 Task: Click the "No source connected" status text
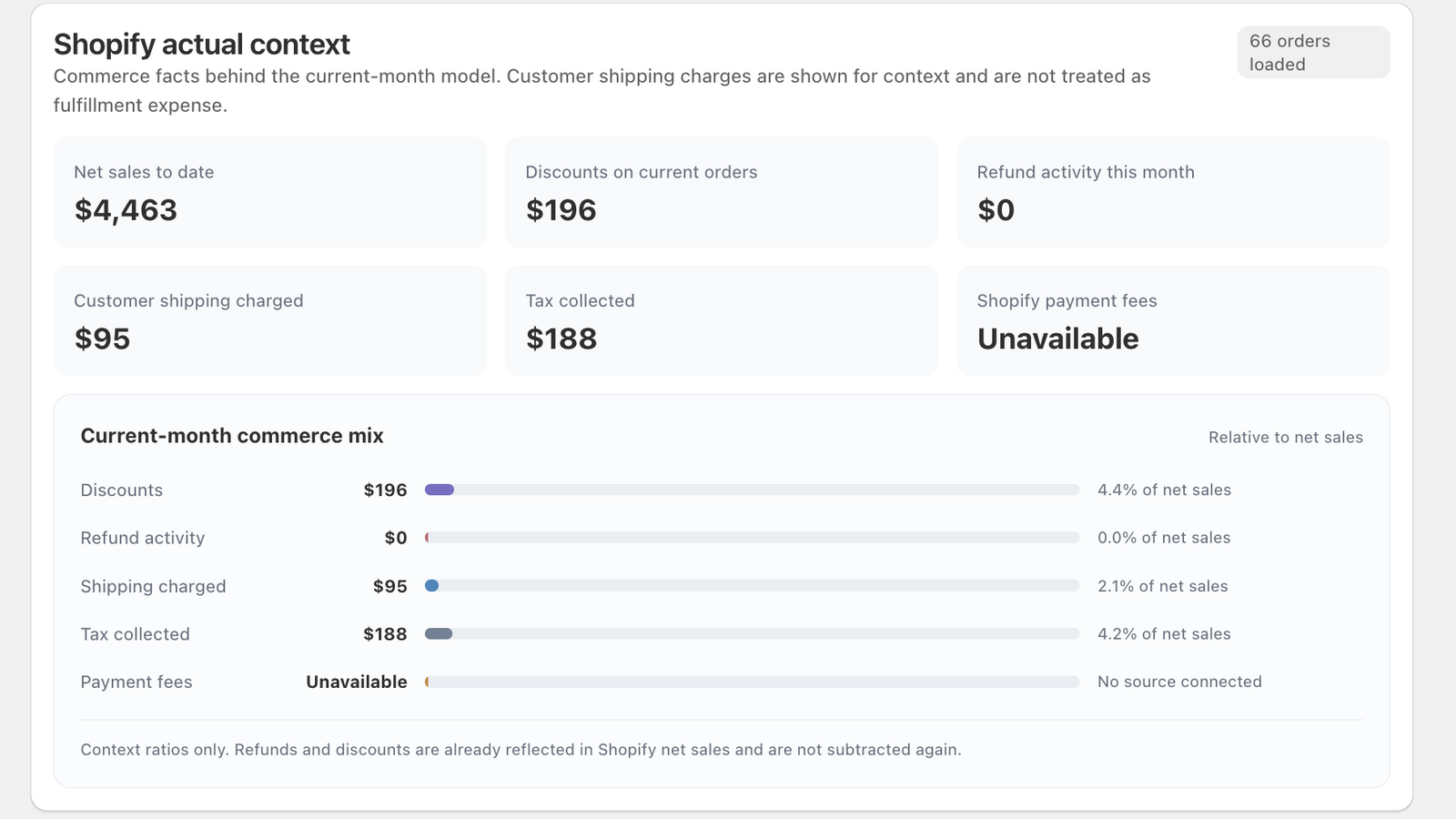(1179, 682)
